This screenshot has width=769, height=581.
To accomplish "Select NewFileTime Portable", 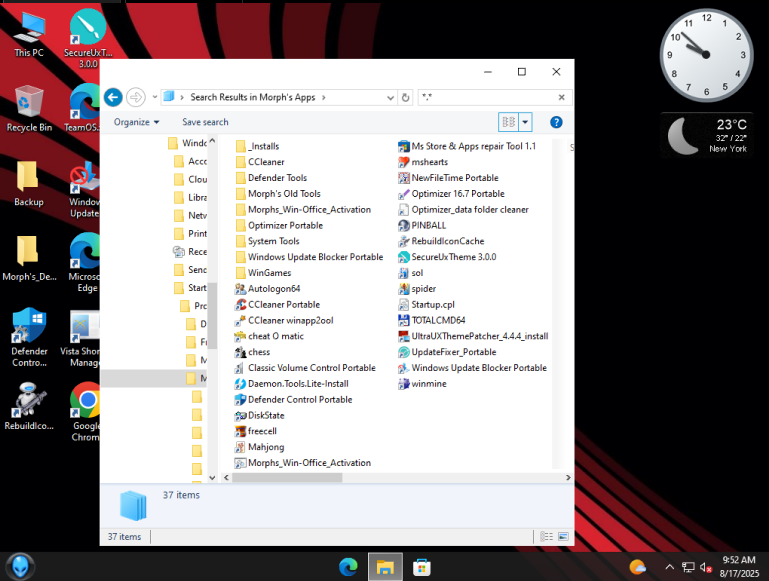I will (x=448, y=177).
